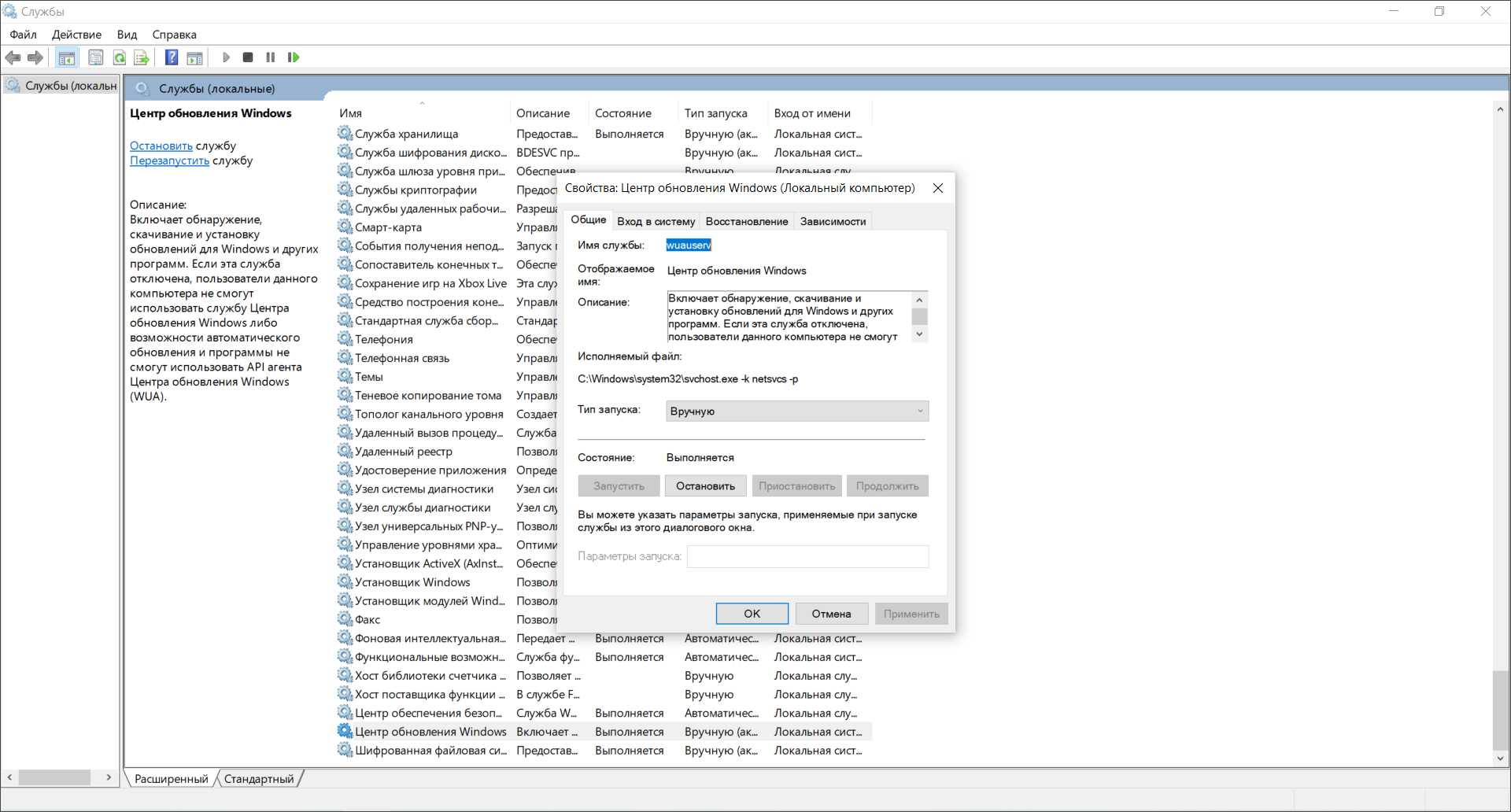Screen dimensions: 1511x812
Task: Click the Stop service square icon
Action: point(248,57)
